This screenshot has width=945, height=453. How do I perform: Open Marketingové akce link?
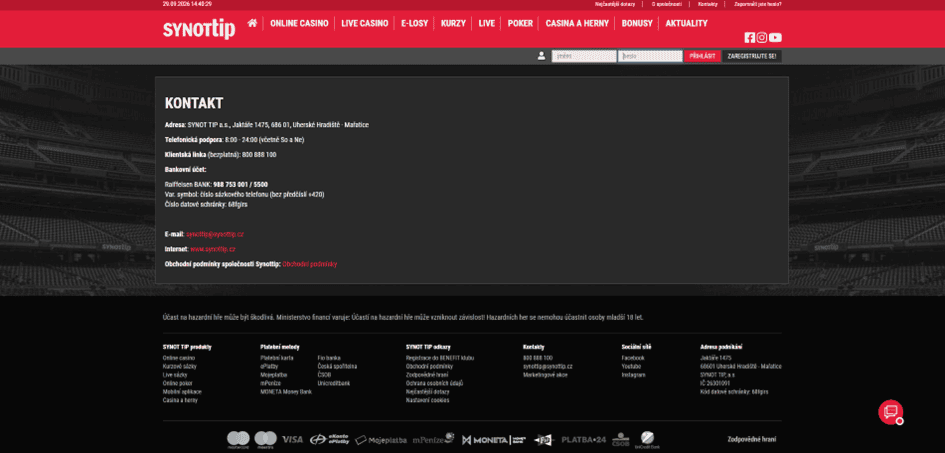coord(545,375)
